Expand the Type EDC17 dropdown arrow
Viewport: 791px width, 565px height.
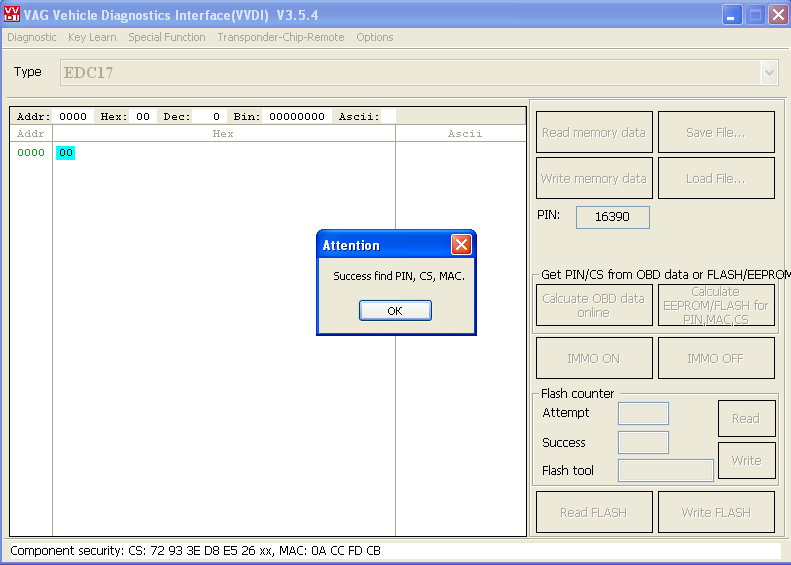pyautogui.click(x=769, y=73)
